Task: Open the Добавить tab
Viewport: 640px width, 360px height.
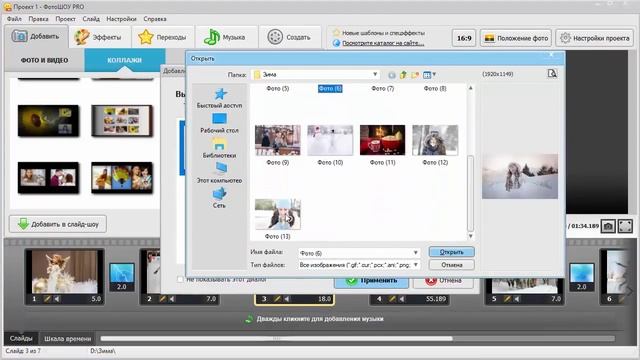Action: [x=36, y=37]
